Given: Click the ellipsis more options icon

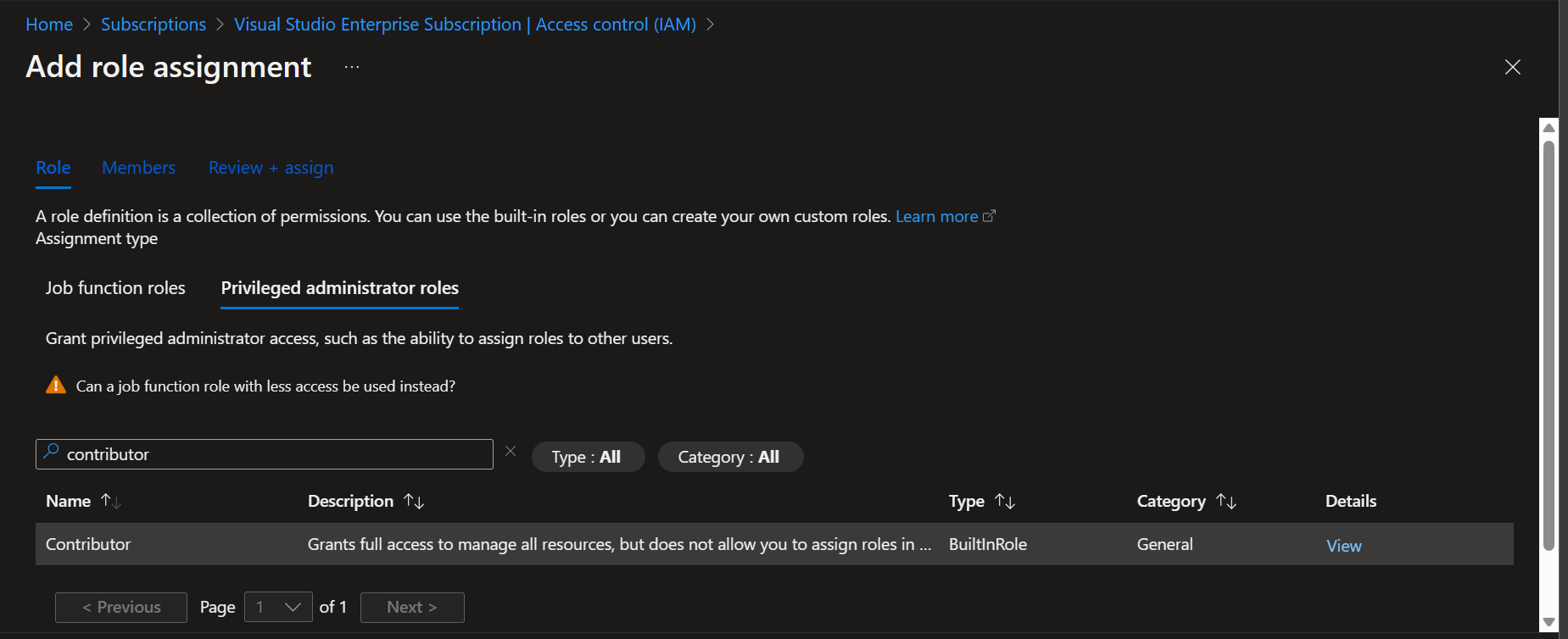Looking at the screenshot, I should pyautogui.click(x=352, y=67).
